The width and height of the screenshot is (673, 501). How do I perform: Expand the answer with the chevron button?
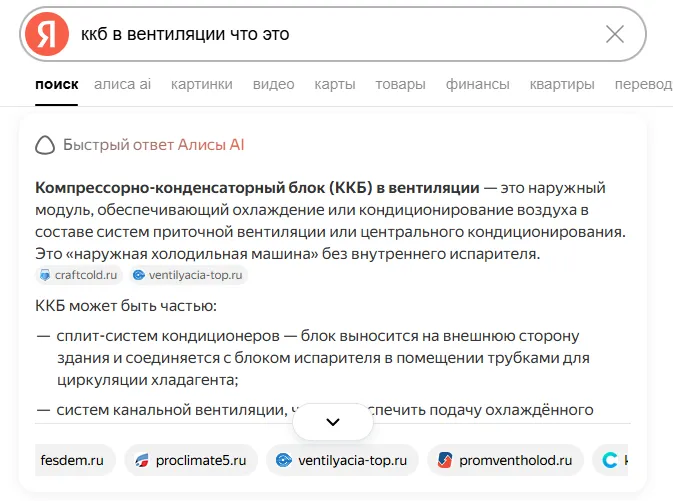pos(333,422)
